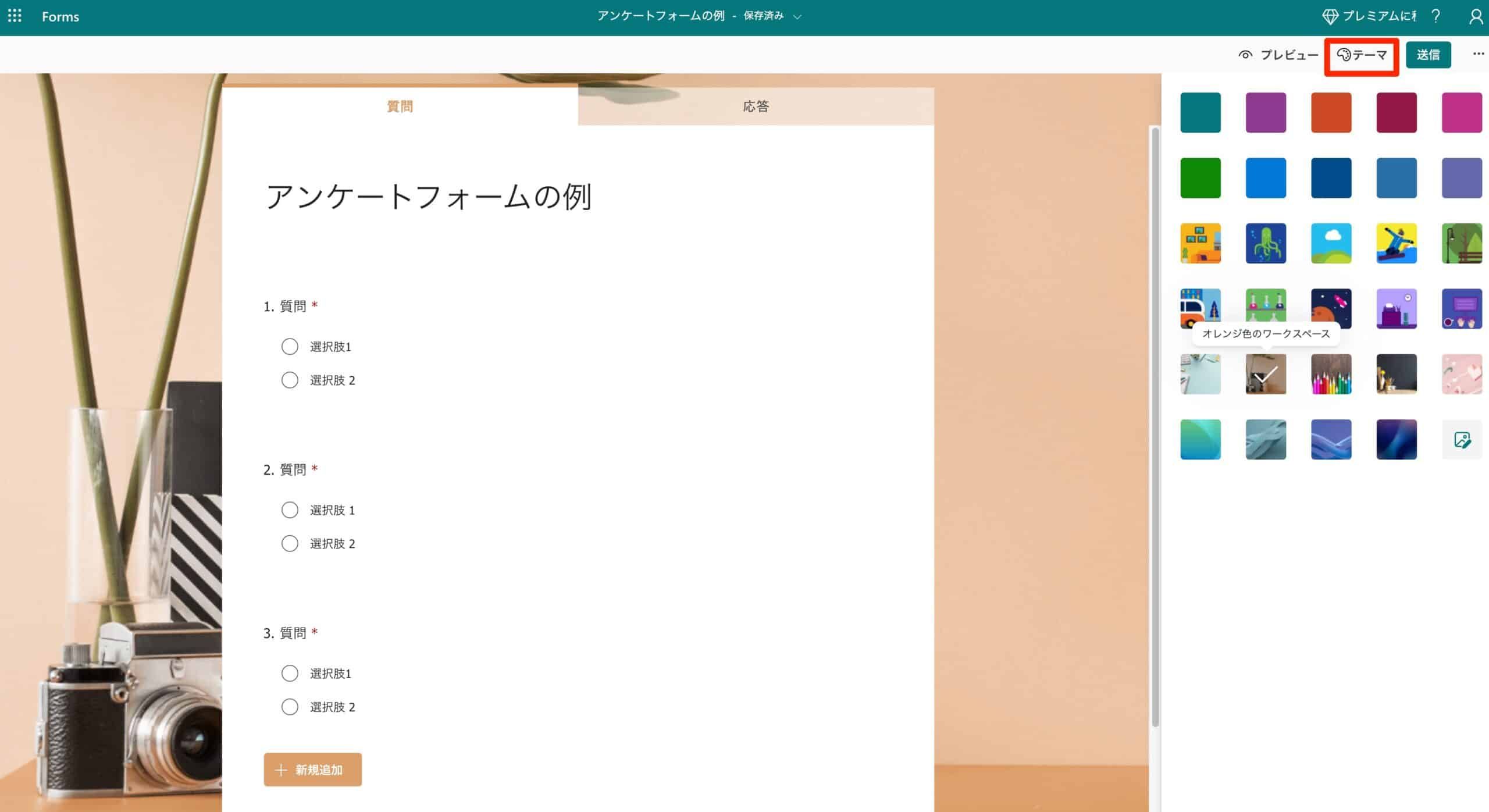The height and width of the screenshot is (812, 1489).
Task: Select the colored pencils theme thumbnail
Action: click(1331, 374)
